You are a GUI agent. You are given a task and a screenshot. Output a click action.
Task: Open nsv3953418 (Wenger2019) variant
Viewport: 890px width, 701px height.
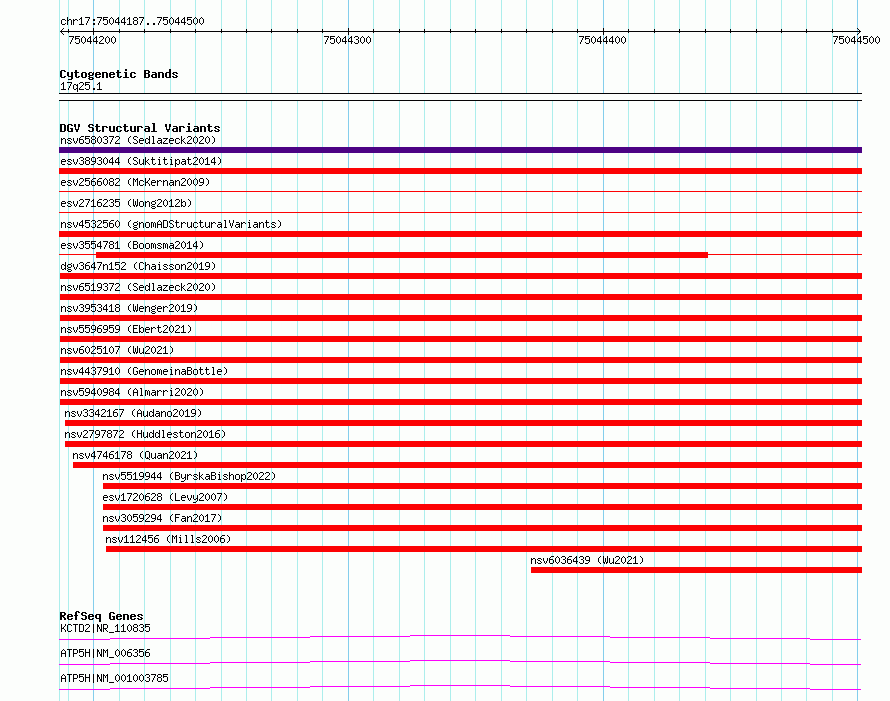(129, 308)
